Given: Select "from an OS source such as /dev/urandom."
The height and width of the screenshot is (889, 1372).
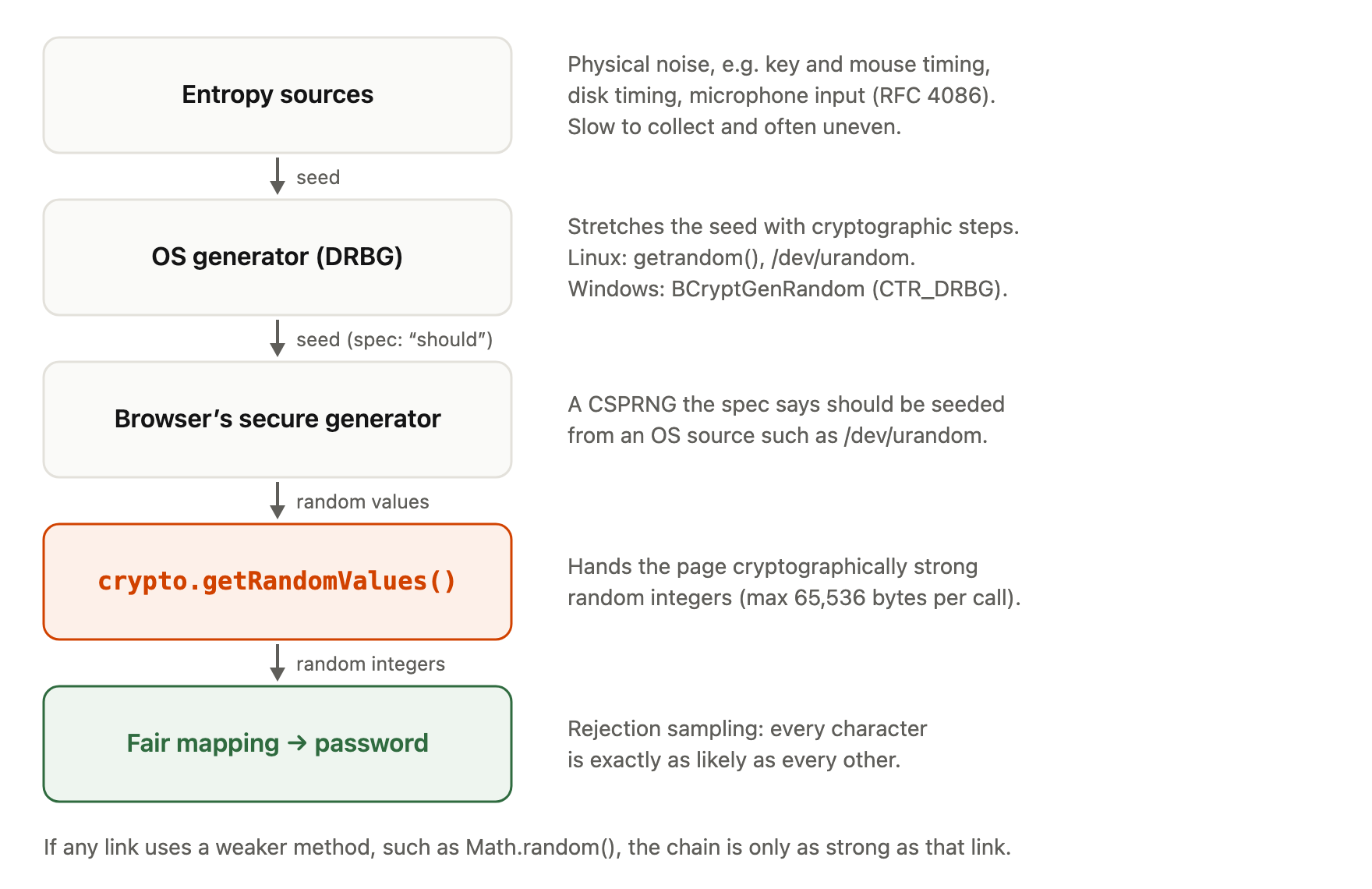Looking at the screenshot, I should pos(777,436).
